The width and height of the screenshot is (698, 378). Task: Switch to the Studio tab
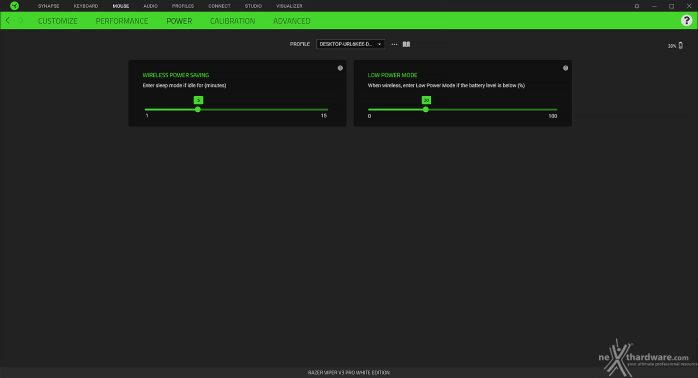point(253,6)
